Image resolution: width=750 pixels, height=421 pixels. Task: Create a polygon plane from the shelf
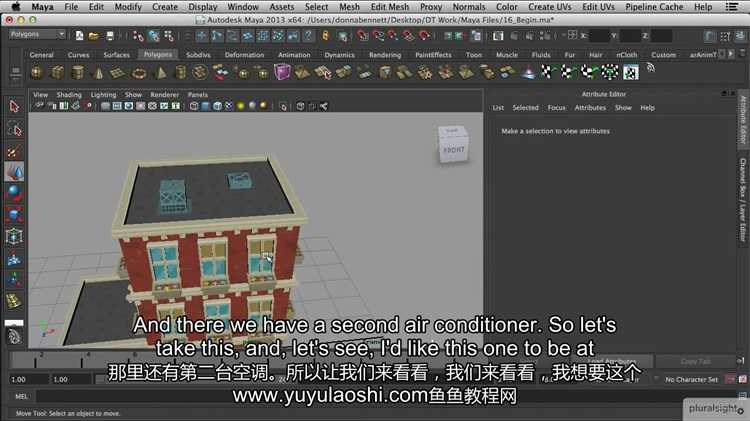(x=118, y=73)
